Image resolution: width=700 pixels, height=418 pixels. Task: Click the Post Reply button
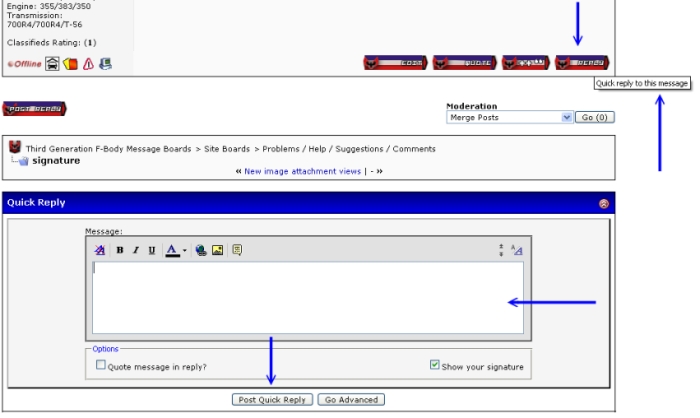[35, 108]
